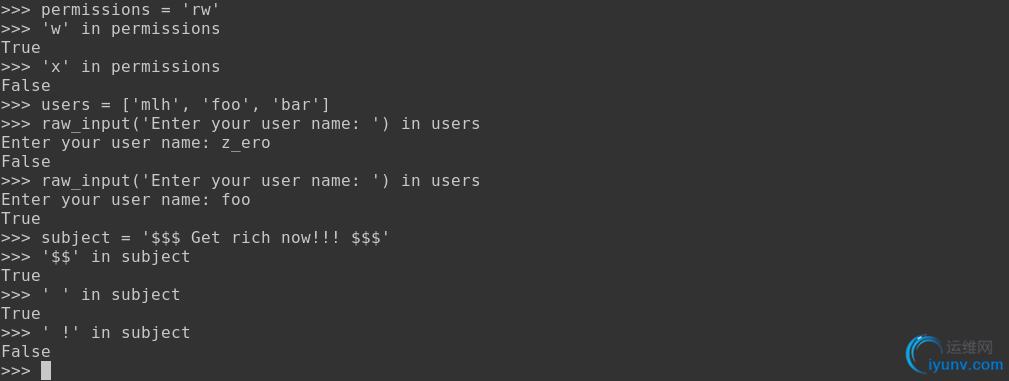1009x381 pixels.
Task: Click the terminal cursor at the last prompt
Action: coord(46,371)
